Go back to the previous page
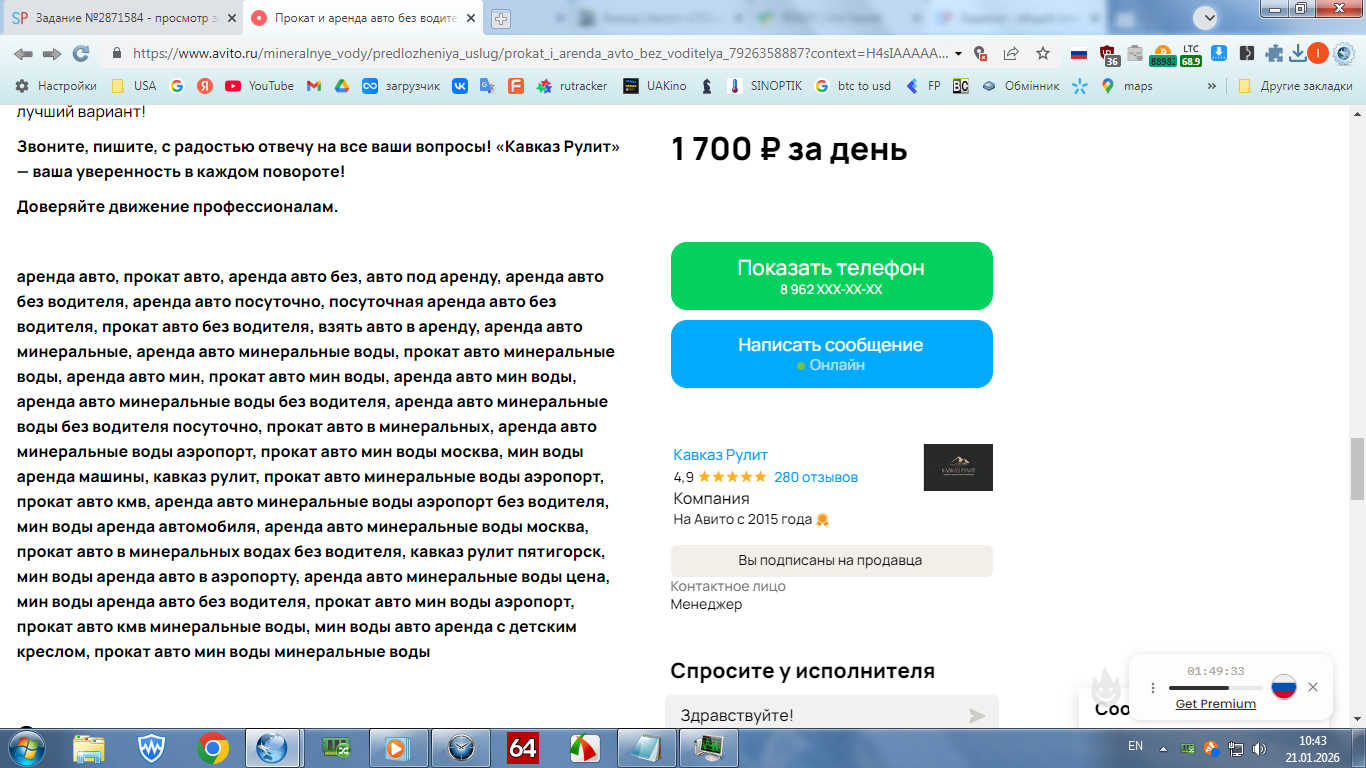The image size is (1366, 768). click(x=23, y=54)
